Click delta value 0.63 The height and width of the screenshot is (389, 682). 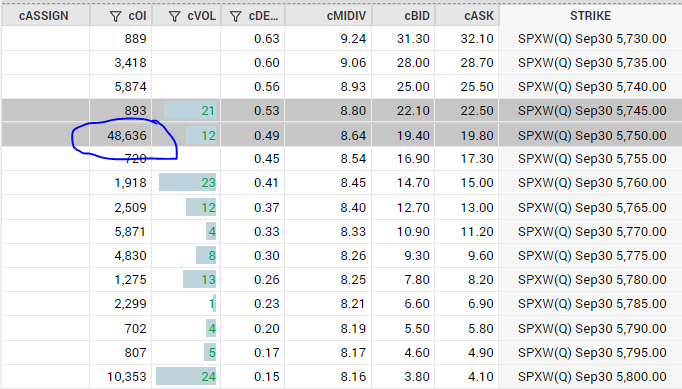pos(267,39)
